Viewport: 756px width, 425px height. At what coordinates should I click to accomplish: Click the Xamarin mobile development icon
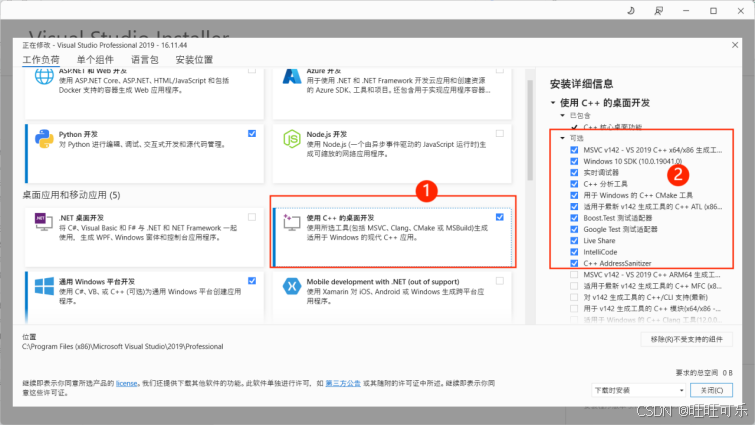pyautogui.click(x=292, y=286)
